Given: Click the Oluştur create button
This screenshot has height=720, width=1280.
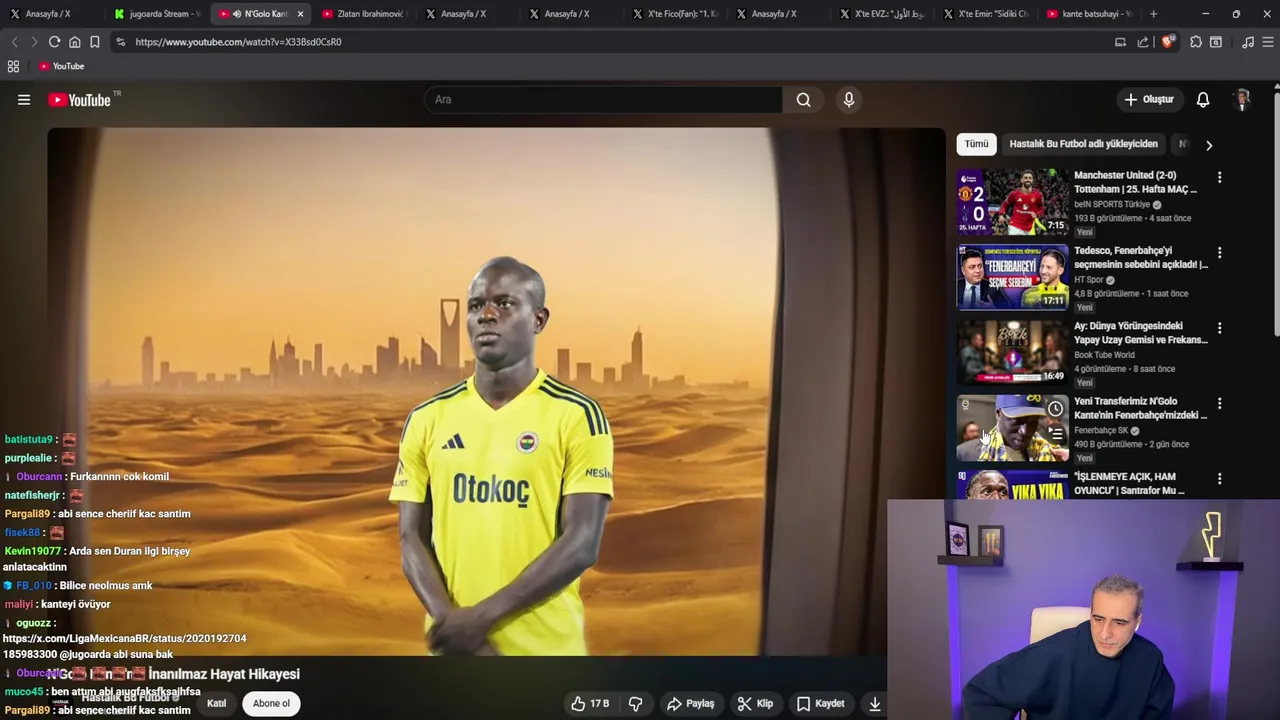Looking at the screenshot, I should pyautogui.click(x=1148, y=100).
